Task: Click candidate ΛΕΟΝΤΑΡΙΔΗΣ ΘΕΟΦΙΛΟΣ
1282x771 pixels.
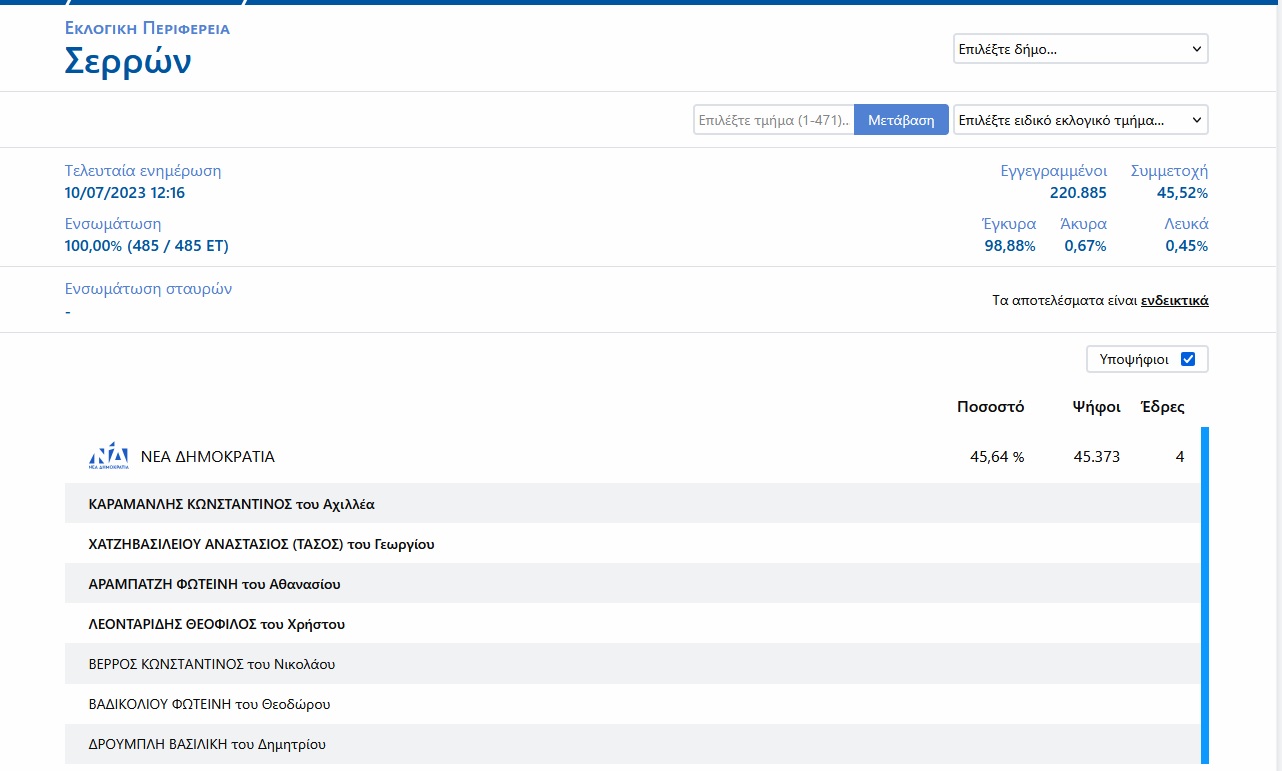Action: [216, 624]
